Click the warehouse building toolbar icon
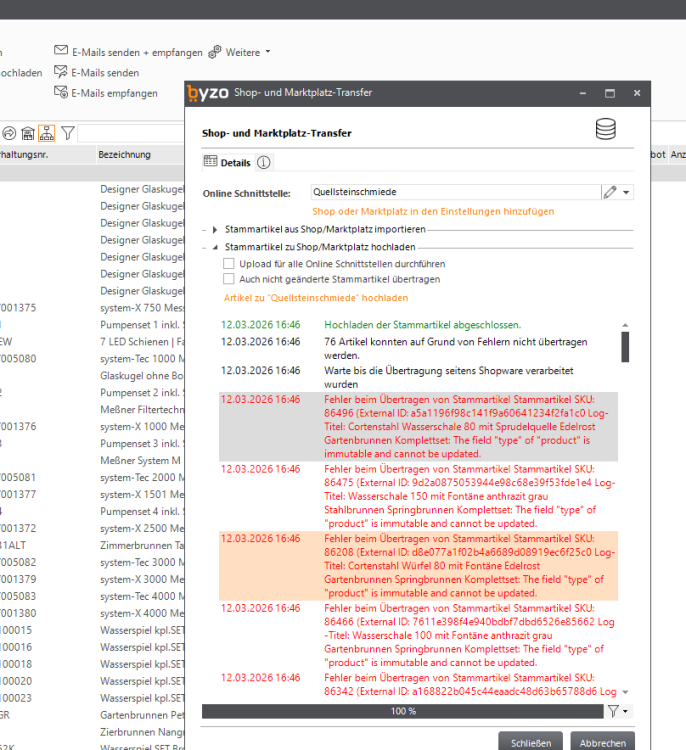 [28, 133]
